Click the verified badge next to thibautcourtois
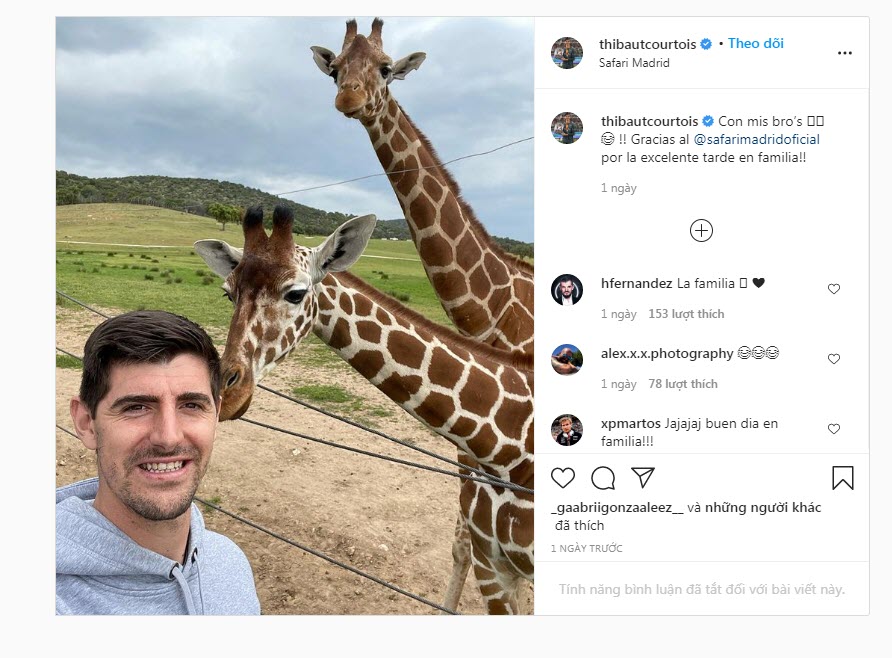 click(x=707, y=43)
